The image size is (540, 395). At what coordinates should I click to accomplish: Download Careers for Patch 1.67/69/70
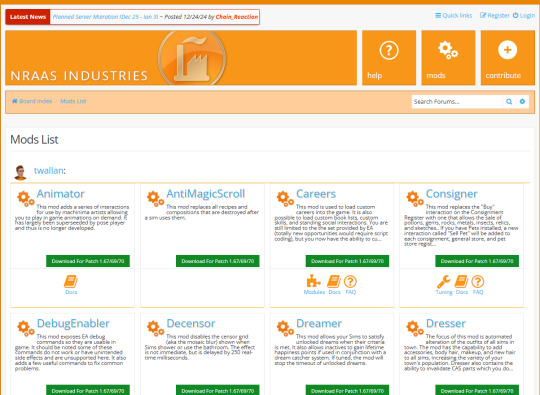[x=347, y=261]
